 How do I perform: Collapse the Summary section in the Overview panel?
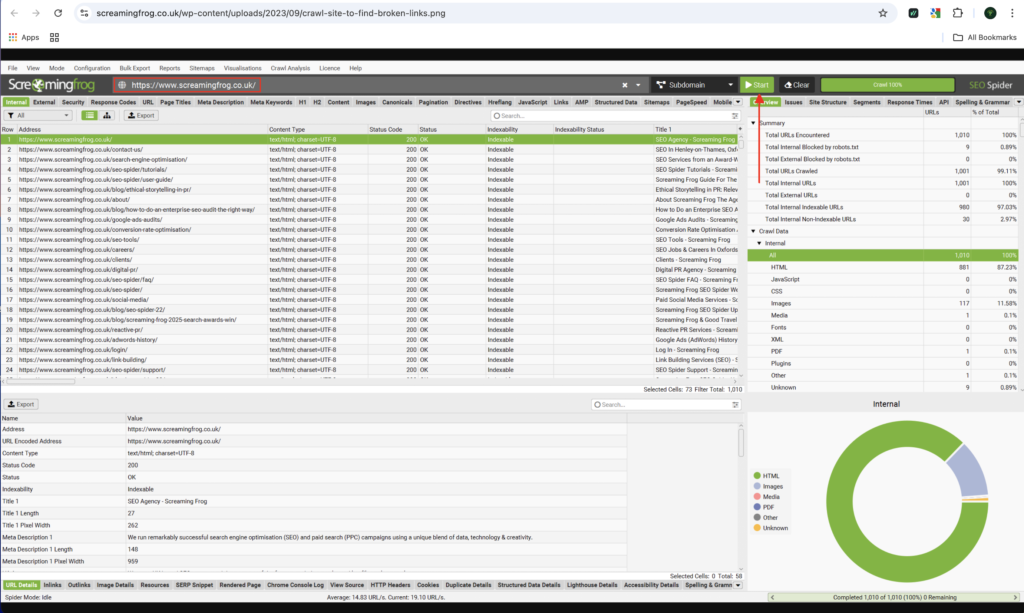[754, 122]
